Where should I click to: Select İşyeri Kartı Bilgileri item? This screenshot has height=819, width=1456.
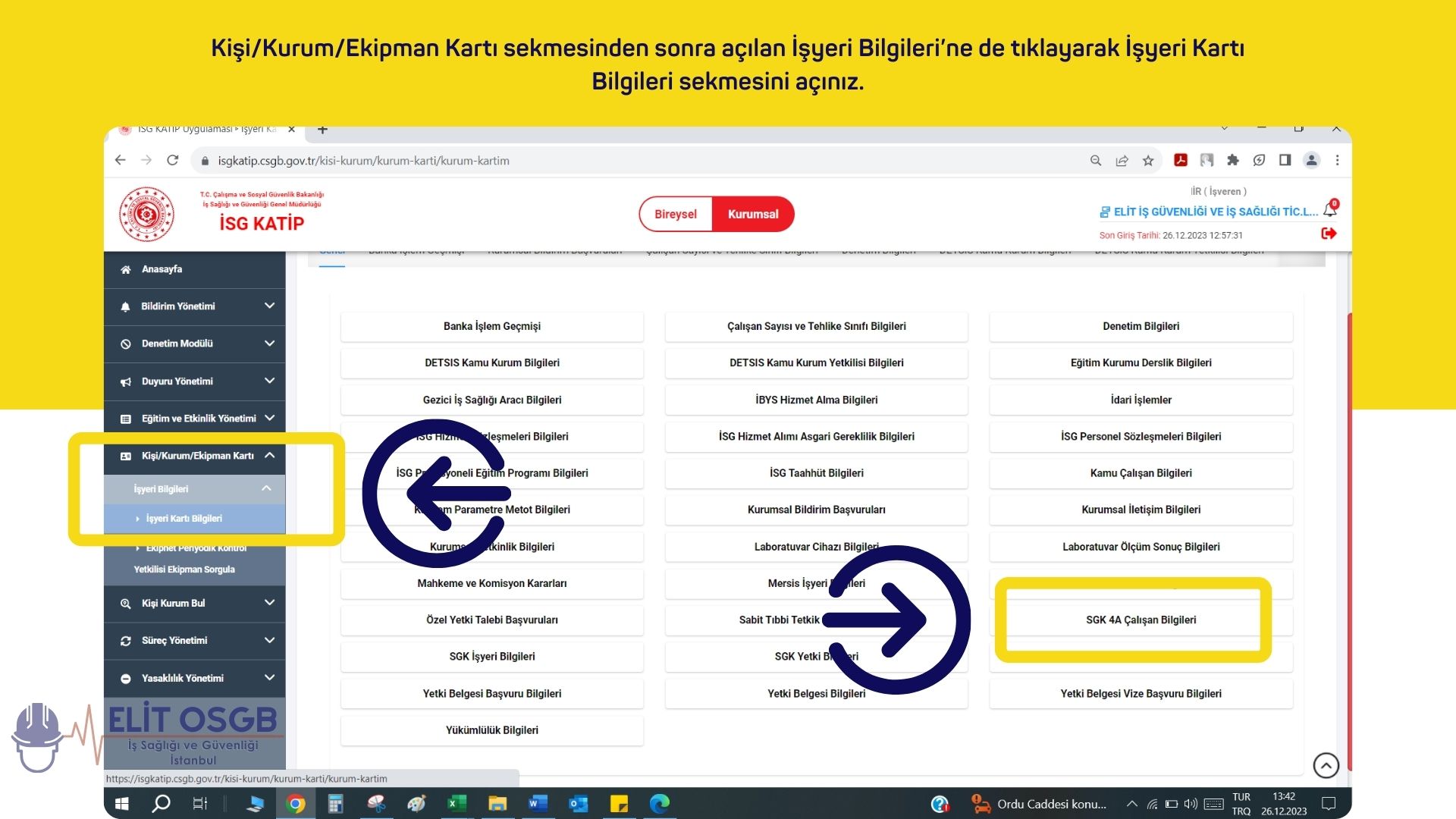[184, 519]
